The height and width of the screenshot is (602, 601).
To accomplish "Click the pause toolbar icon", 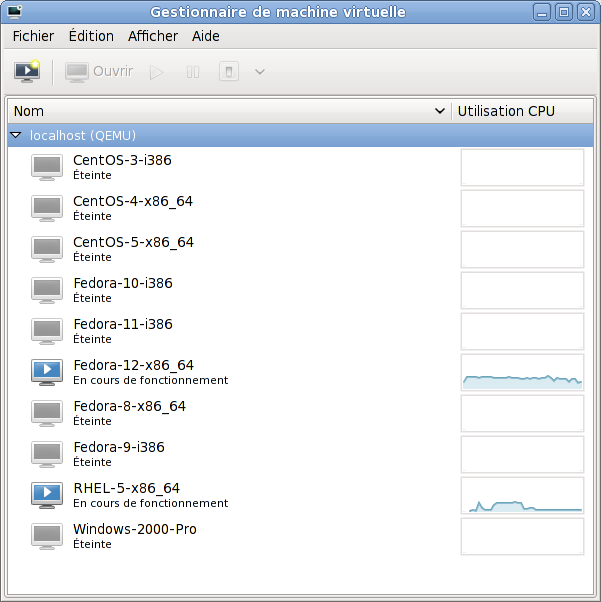I will (x=193, y=72).
